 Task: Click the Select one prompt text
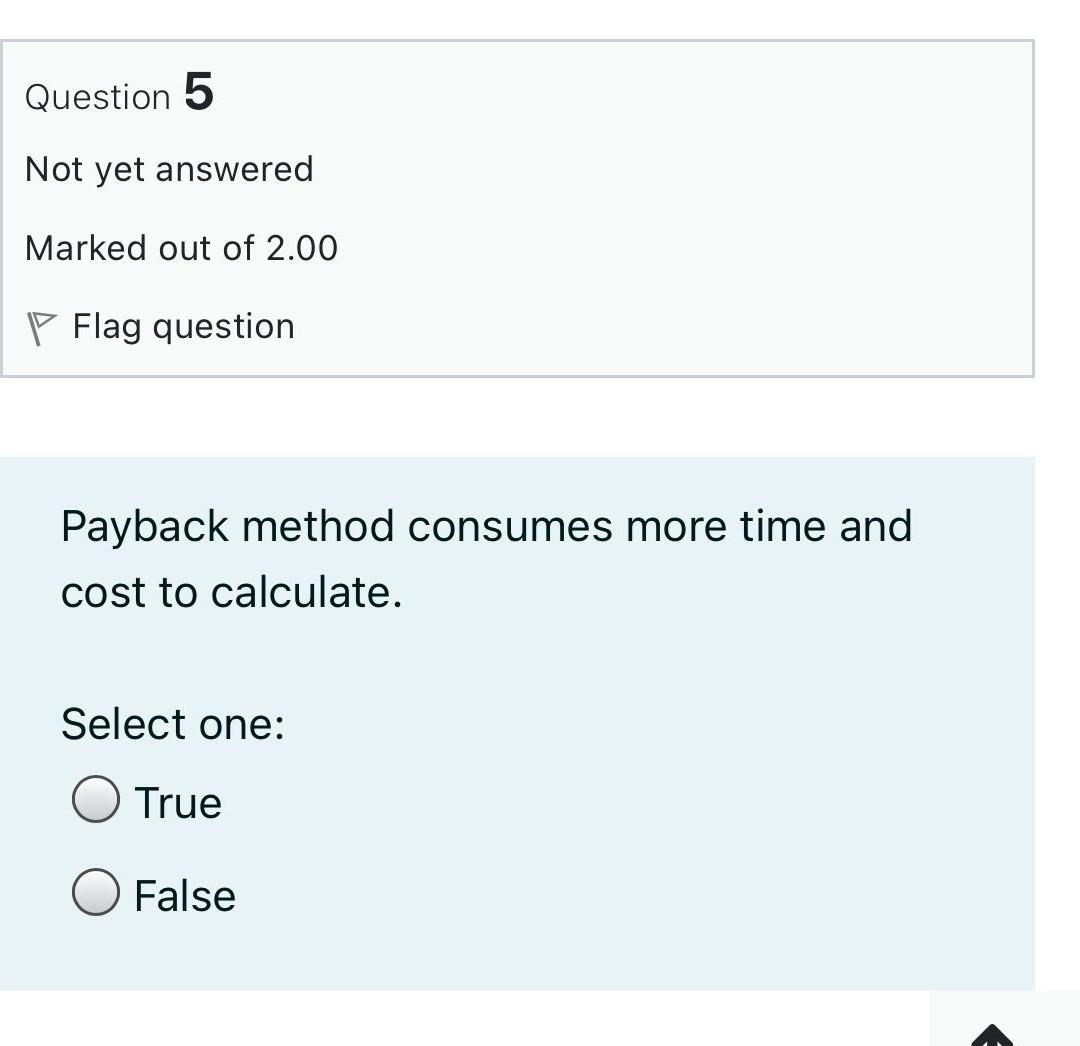click(173, 723)
